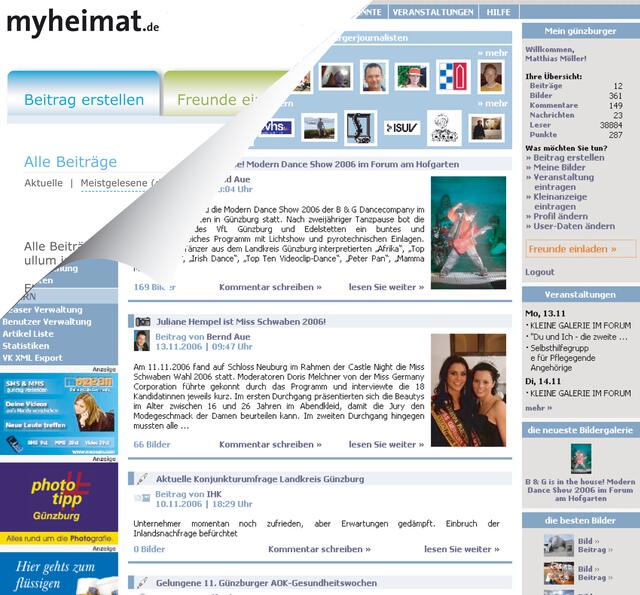Click lesen Sie weiter under Konjunkturumfrage article
This screenshot has width=640, height=595.
462,549
